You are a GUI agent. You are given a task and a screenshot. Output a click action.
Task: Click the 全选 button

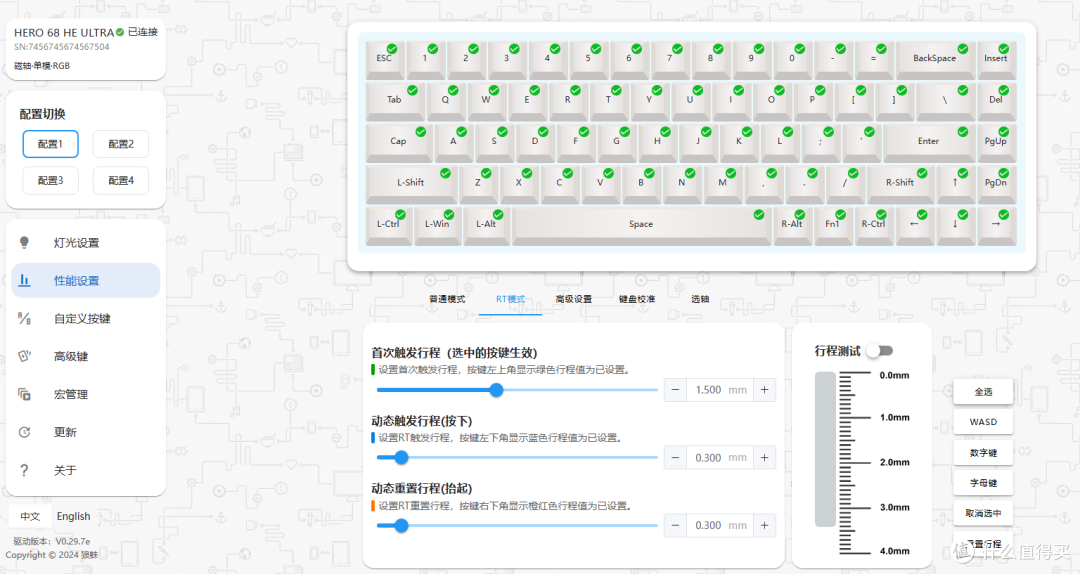[983, 391]
